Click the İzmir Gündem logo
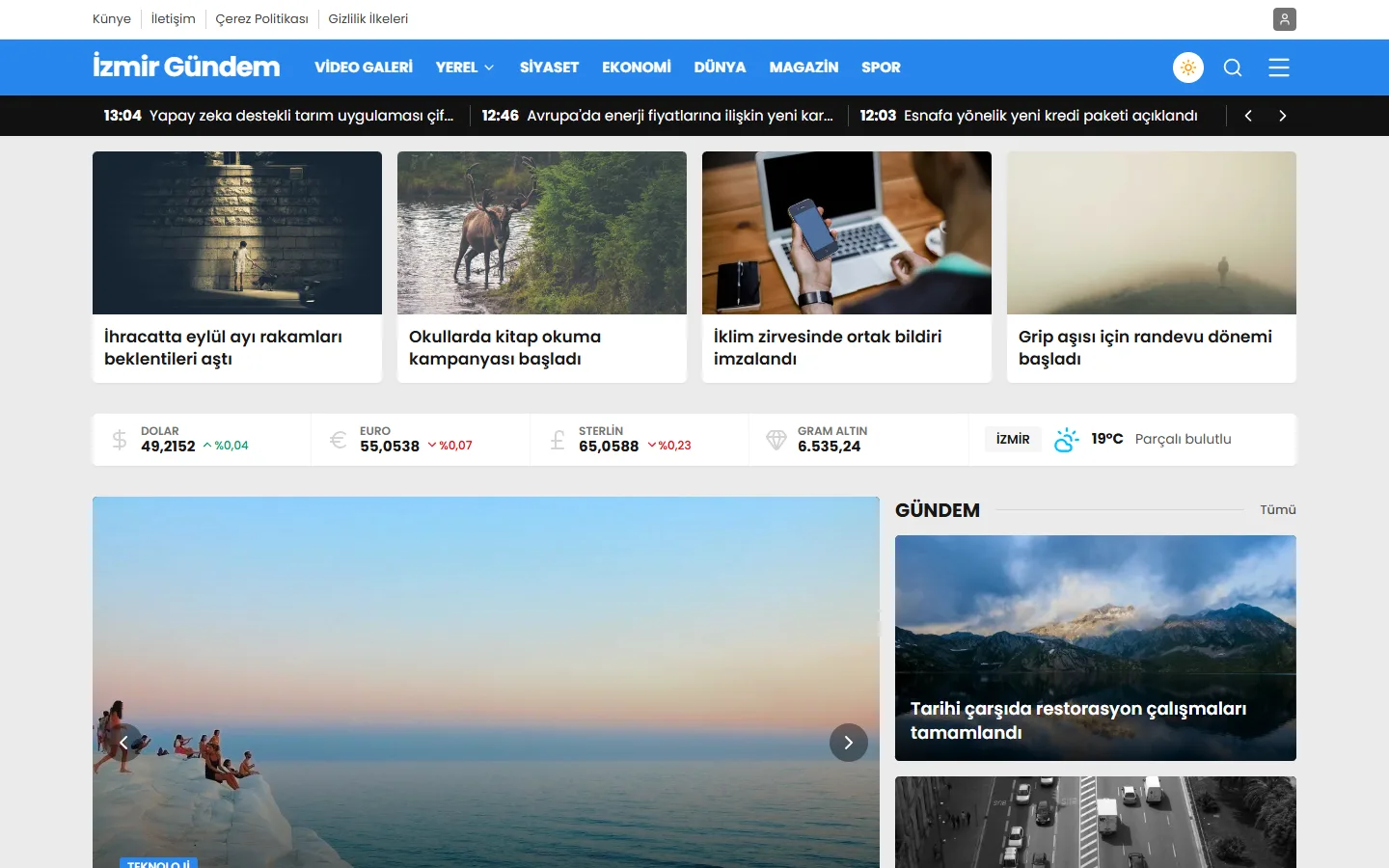1389x868 pixels. point(186,66)
